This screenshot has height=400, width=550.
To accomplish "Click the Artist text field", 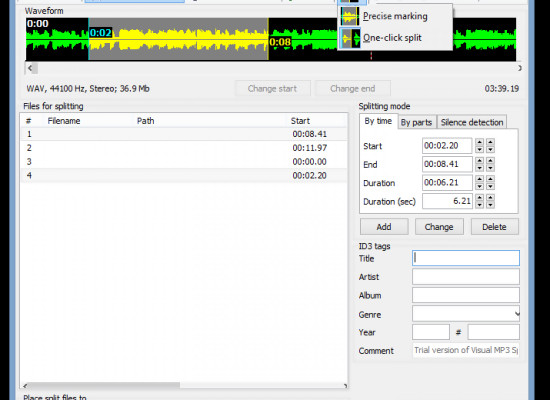I will pyautogui.click(x=466, y=276).
